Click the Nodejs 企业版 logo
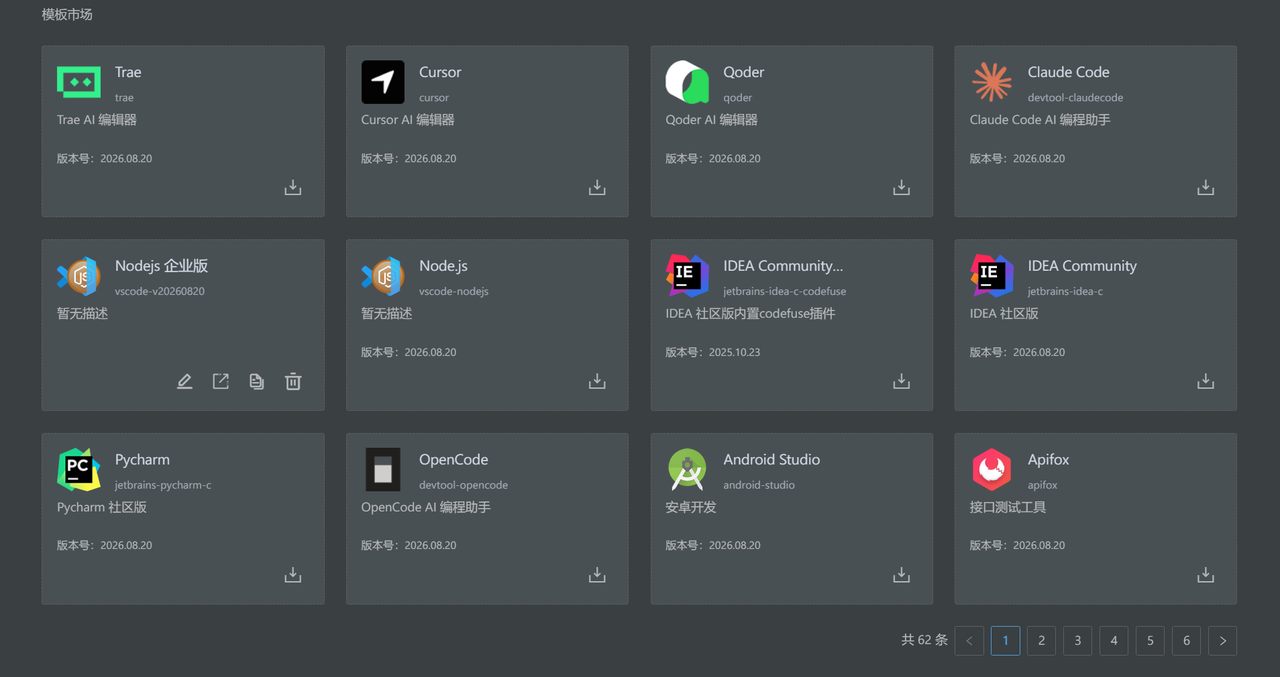Image resolution: width=1280 pixels, height=677 pixels. [79, 276]
